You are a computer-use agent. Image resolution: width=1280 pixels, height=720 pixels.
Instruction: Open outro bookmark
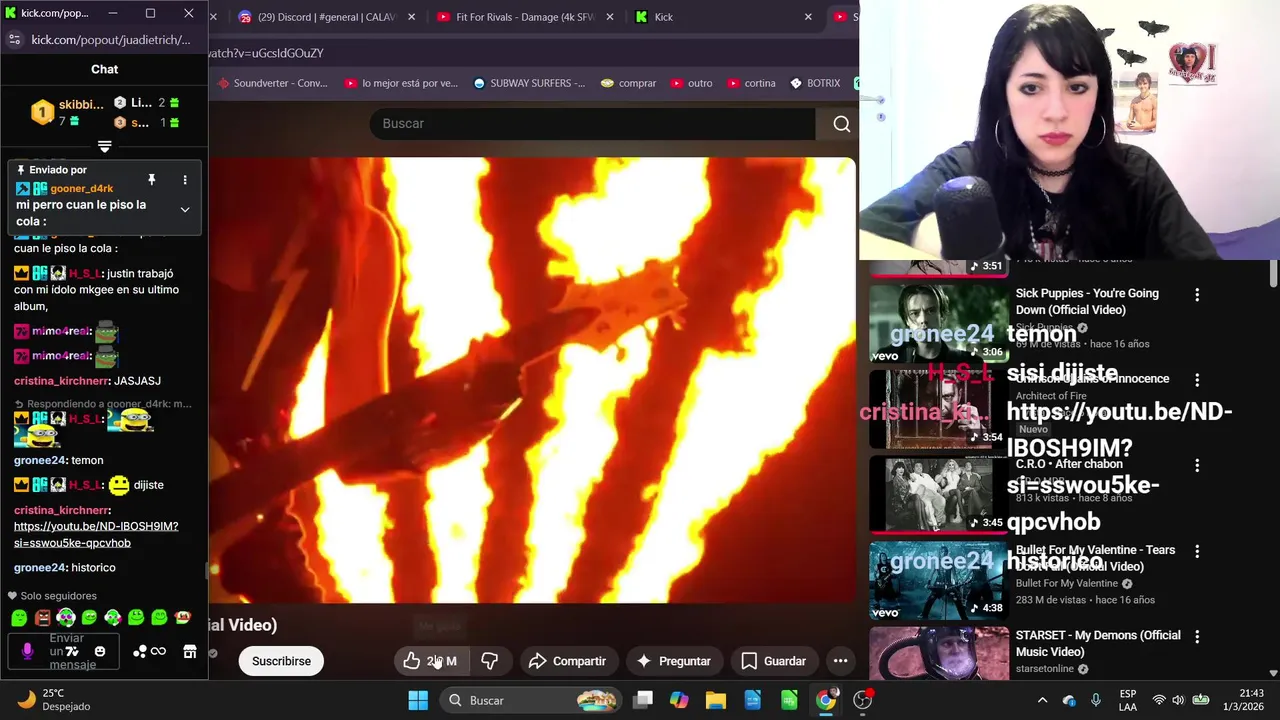click(691, 83)
